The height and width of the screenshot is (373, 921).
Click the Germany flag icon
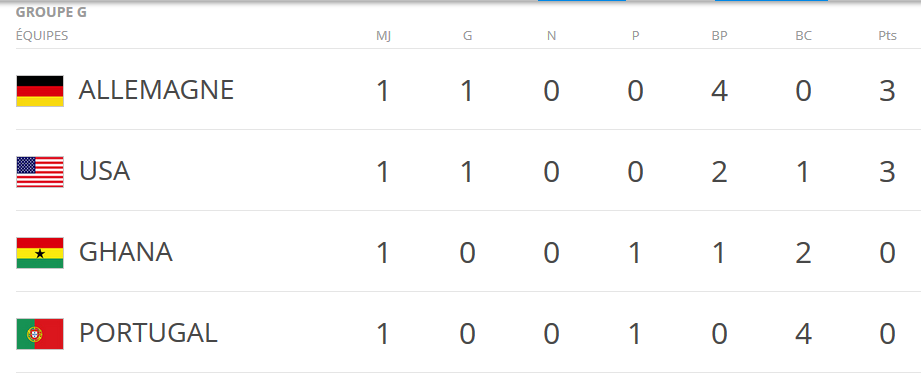(39, 91)
